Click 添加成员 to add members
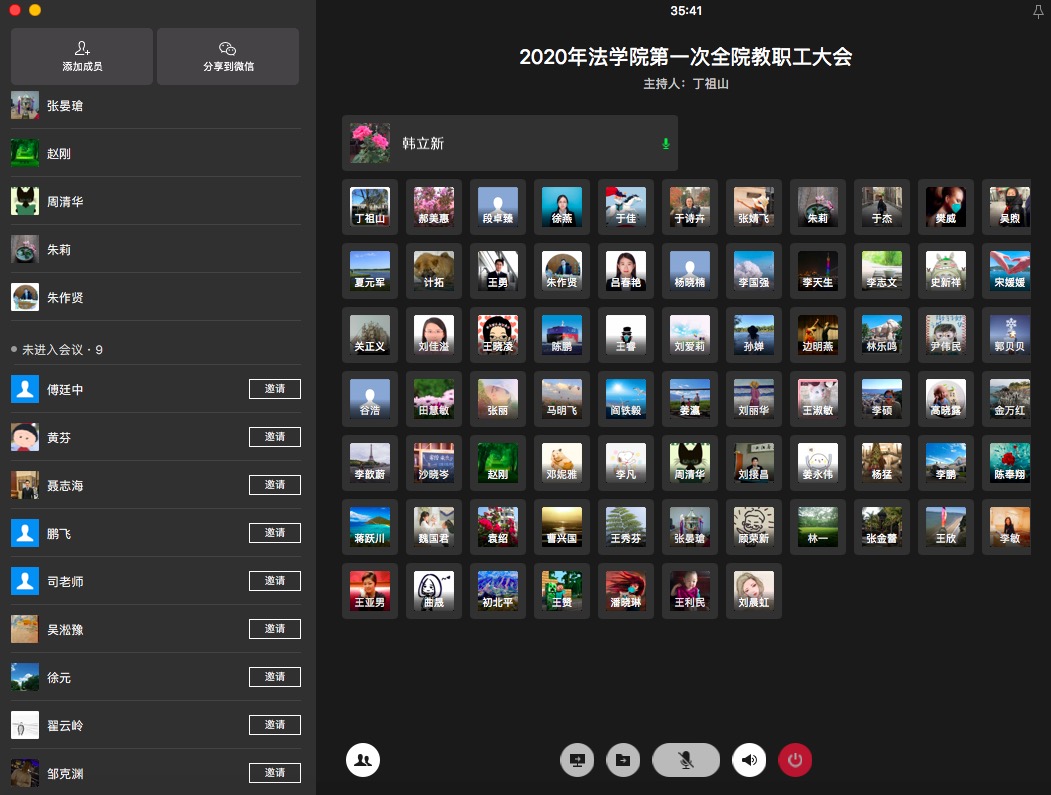 (x=82, y=56)
